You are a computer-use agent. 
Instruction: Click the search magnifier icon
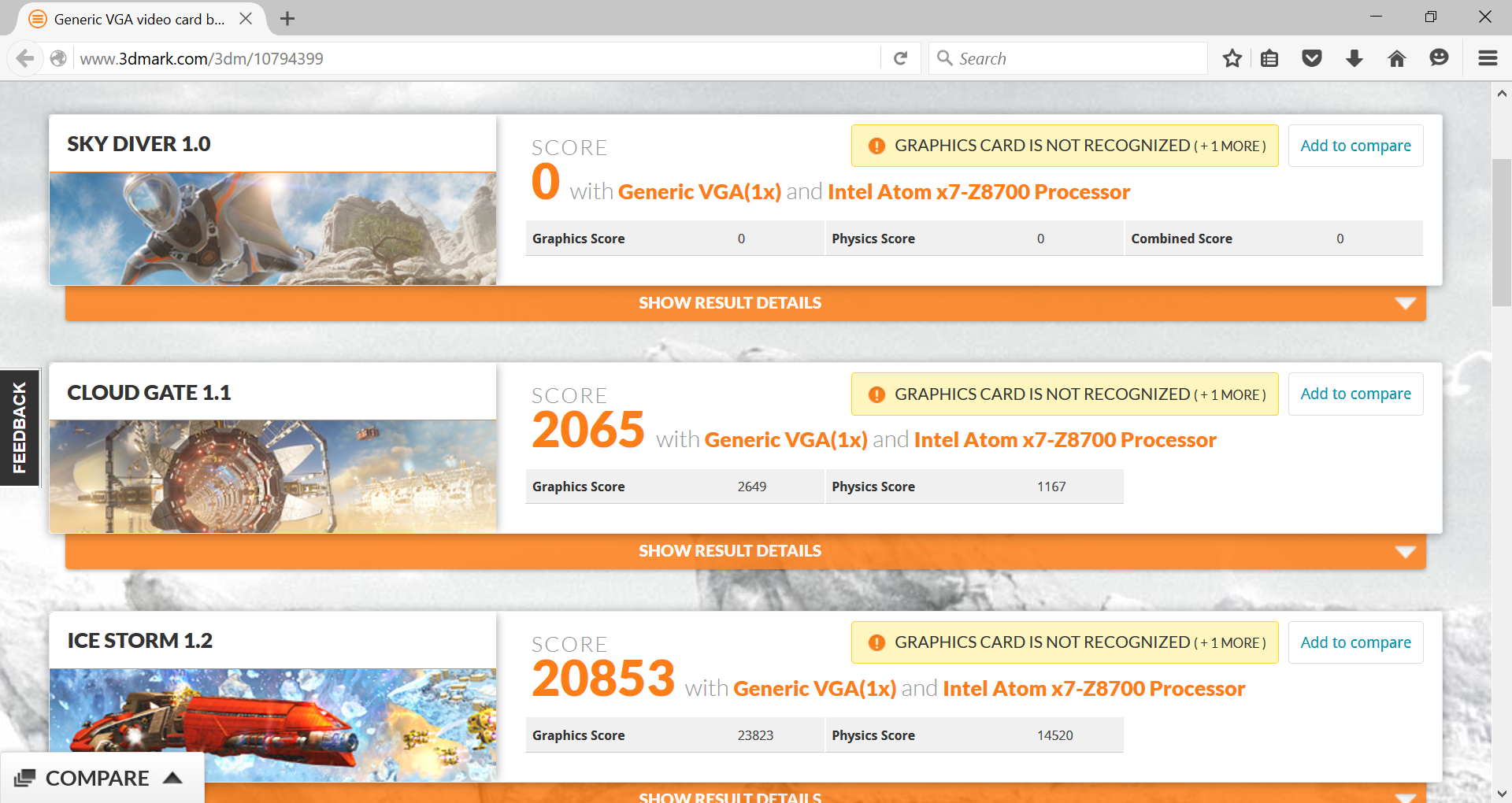(945, 57)
